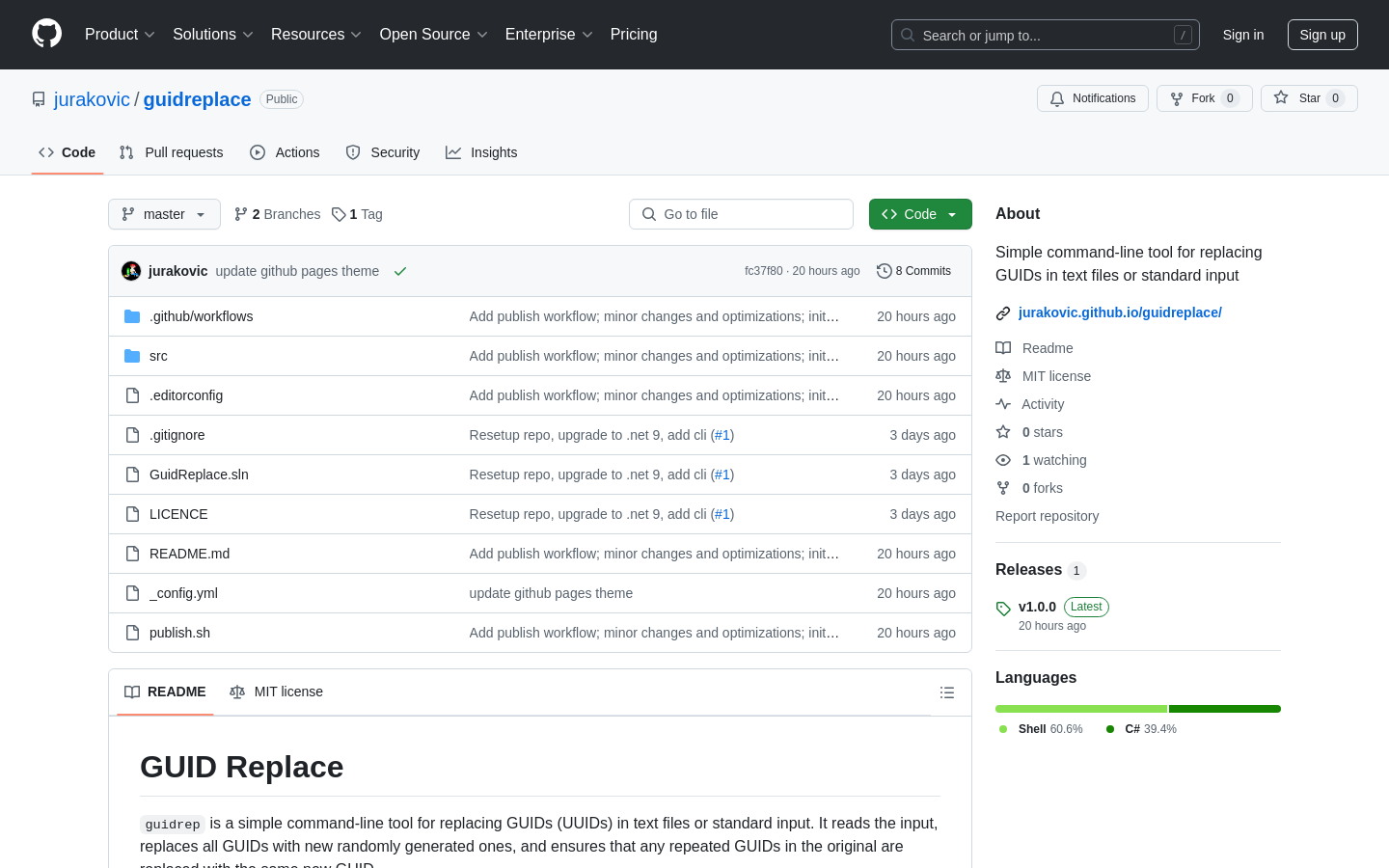This screenshot has height=868, width=1389.
Task: Click the file icon next to _config.yml
Action: [x=132, y=593]
